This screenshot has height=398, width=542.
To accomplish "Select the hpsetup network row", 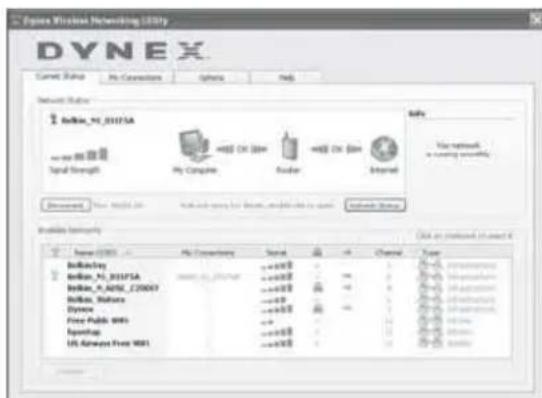I will (277, 332).
